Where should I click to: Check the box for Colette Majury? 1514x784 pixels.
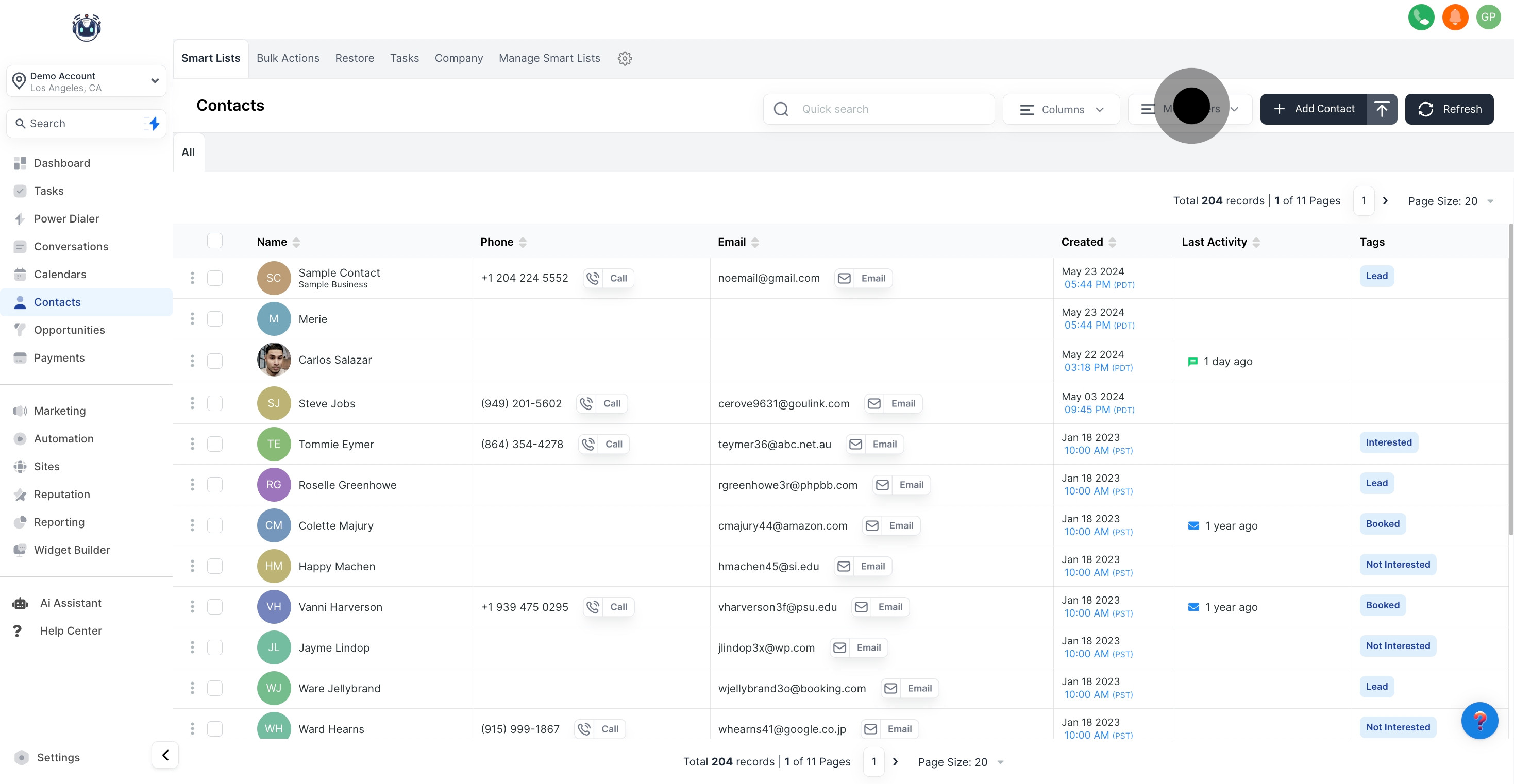pyautogui.click(x=214, y=525)
